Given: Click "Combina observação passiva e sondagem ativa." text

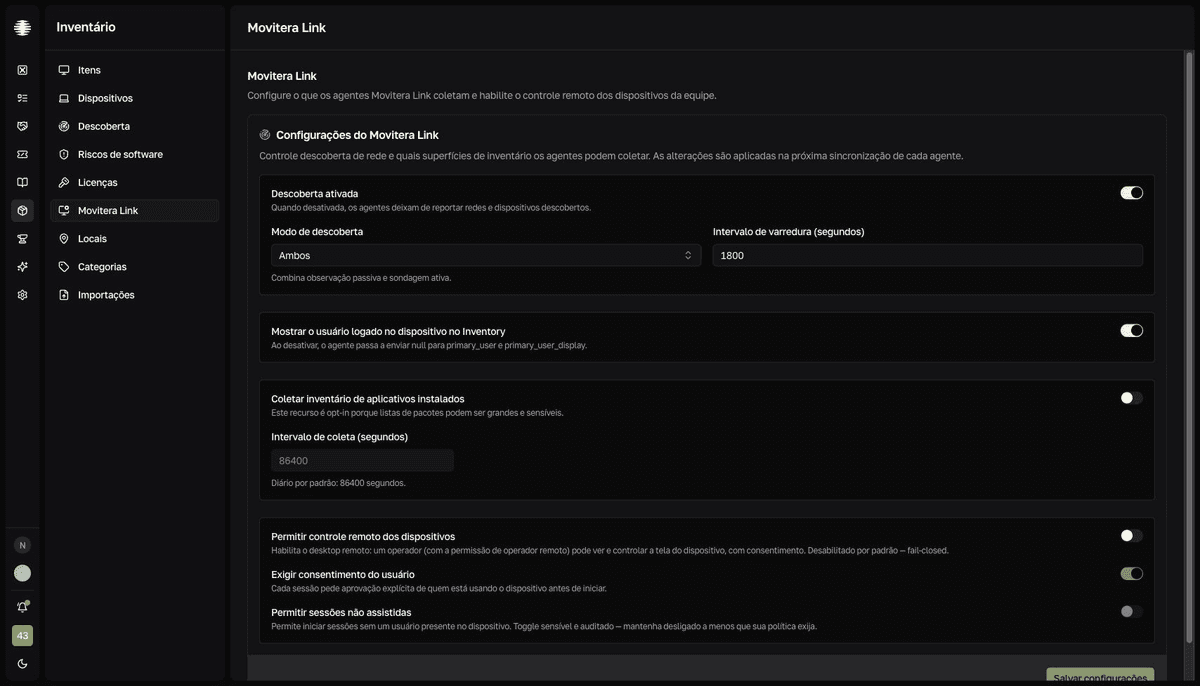Looking at the screenshot, I should [x=361, y=278].
